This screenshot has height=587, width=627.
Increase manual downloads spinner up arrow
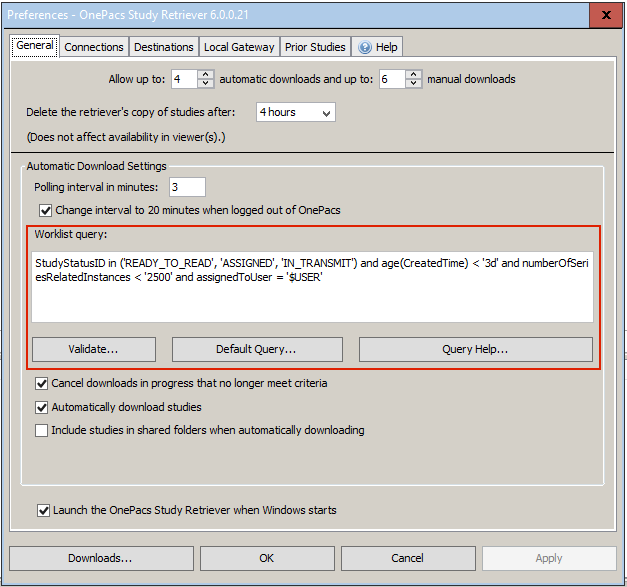[x=413, y=74]
